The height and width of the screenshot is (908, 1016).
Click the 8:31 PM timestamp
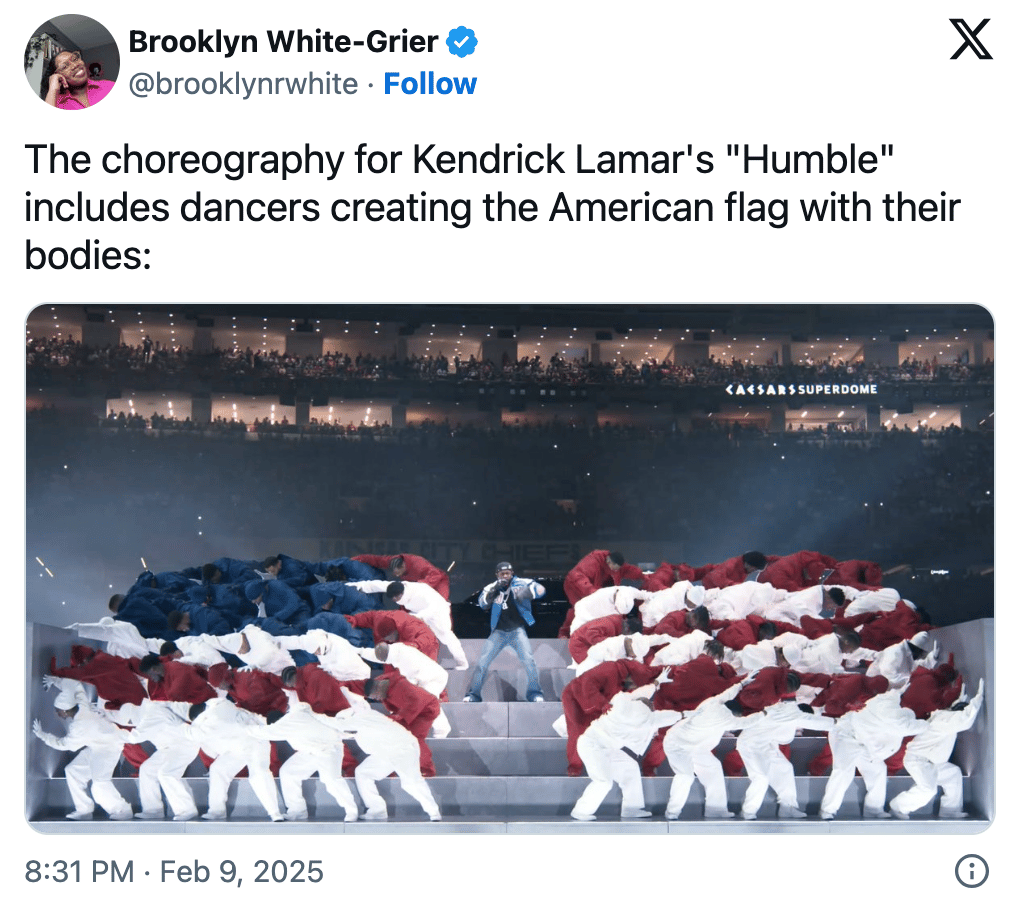(x=79, y=871)
